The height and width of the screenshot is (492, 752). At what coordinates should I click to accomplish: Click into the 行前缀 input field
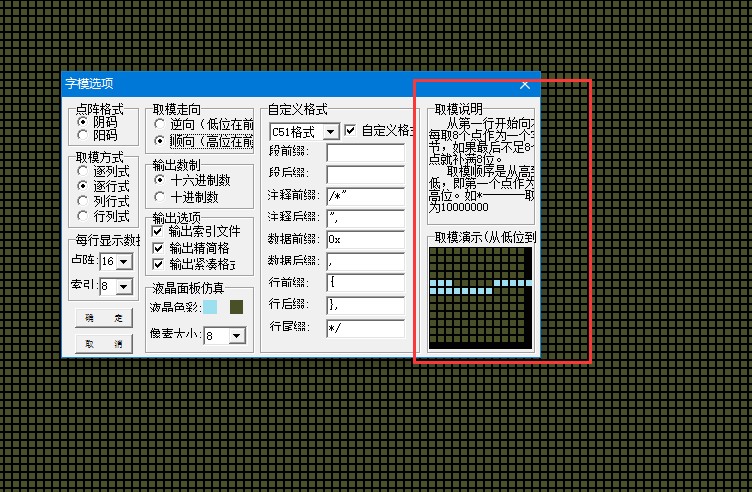[x=365, y=282]
